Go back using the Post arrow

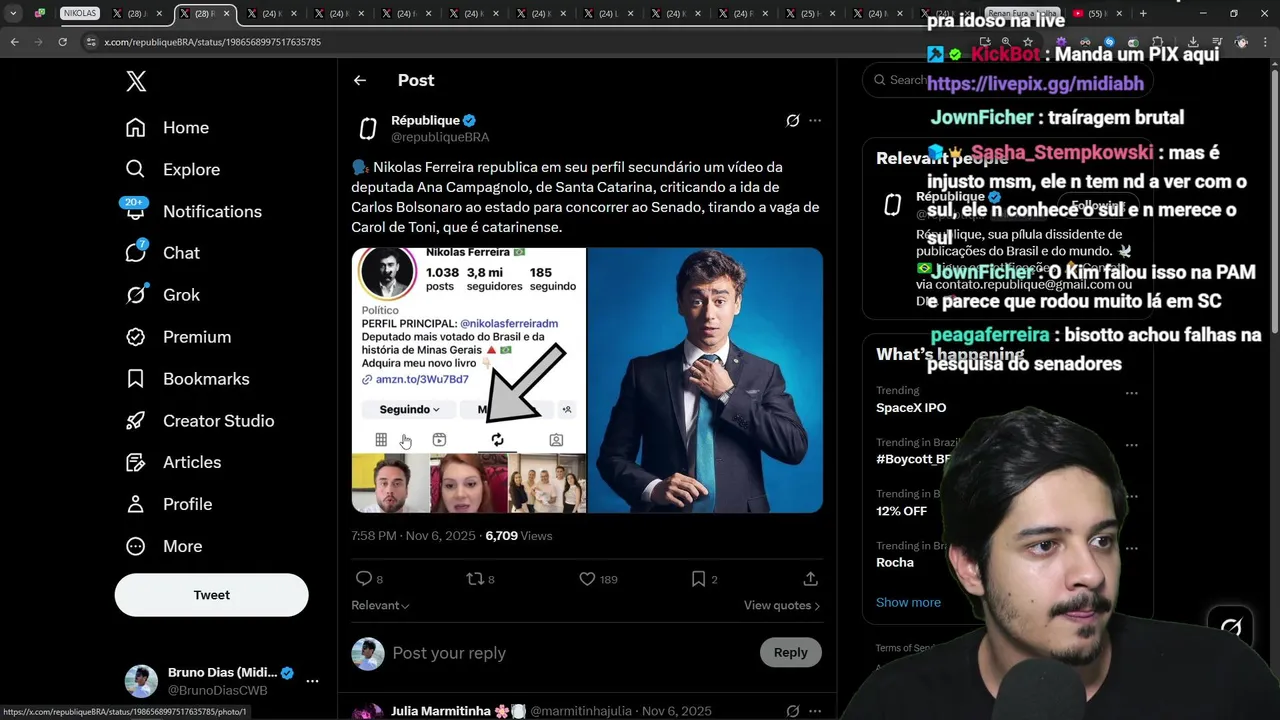tap(360, 80)
